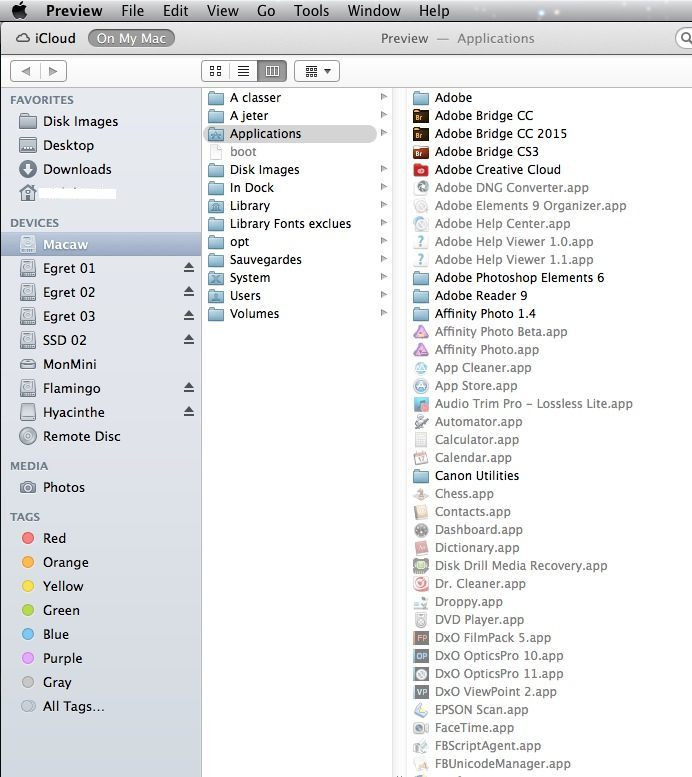Click the Dashboard.app icon
The image size is (692, 777).
tap(421, 530)
